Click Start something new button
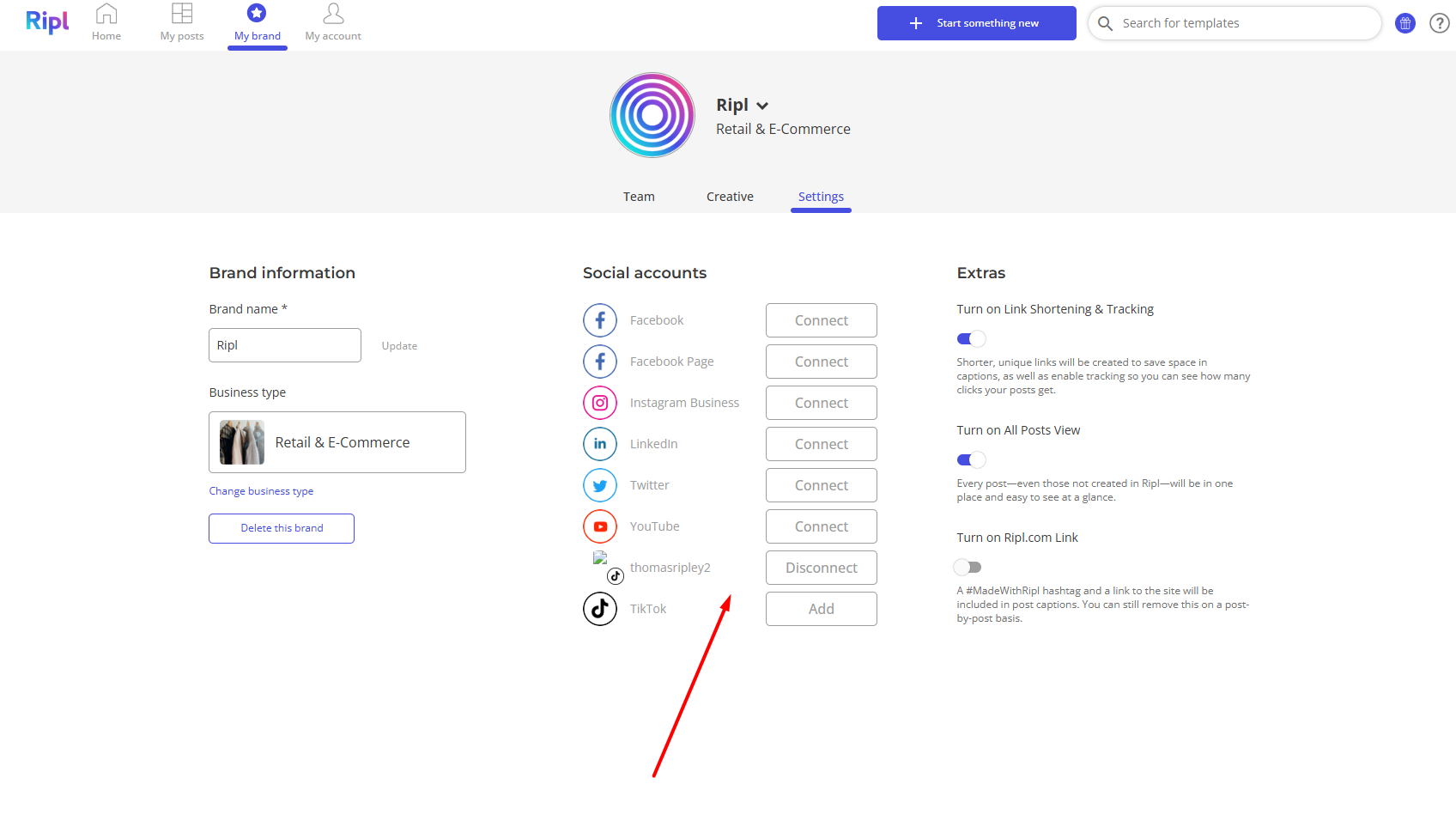This screenshot has height=839, width=1456. (x=977, y=23)
